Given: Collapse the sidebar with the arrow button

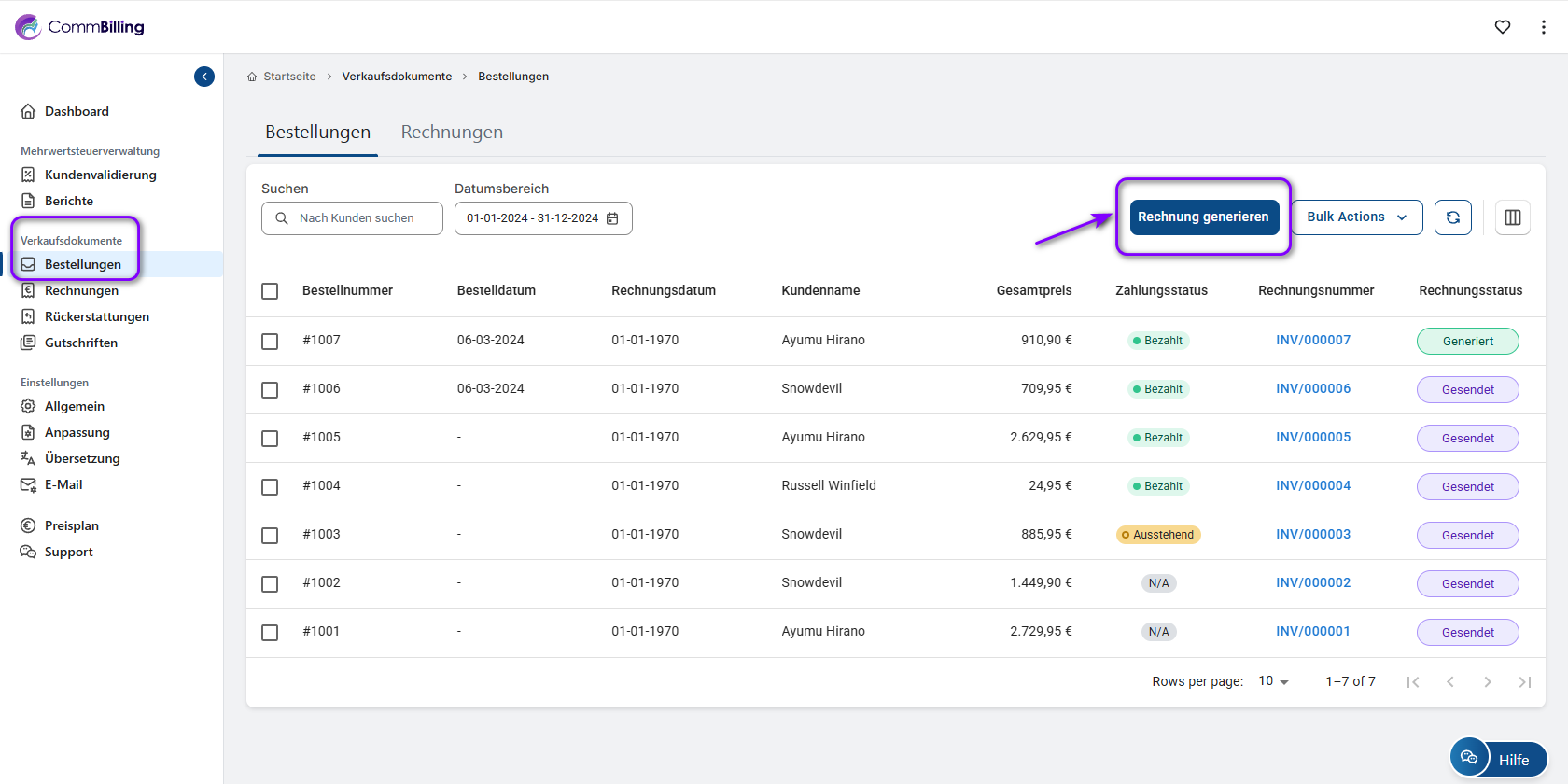Looking at the screenshot, I should click(x=204, y=77).
